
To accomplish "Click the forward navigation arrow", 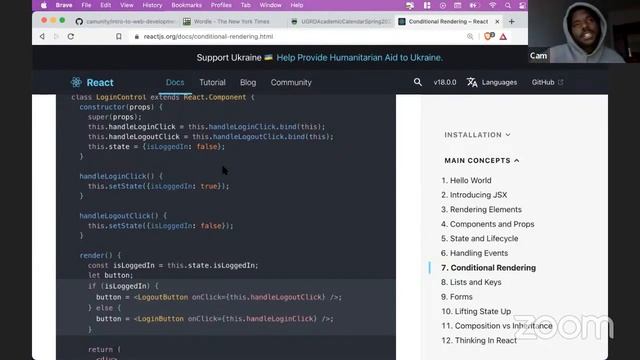I will [x=56, y=36].
